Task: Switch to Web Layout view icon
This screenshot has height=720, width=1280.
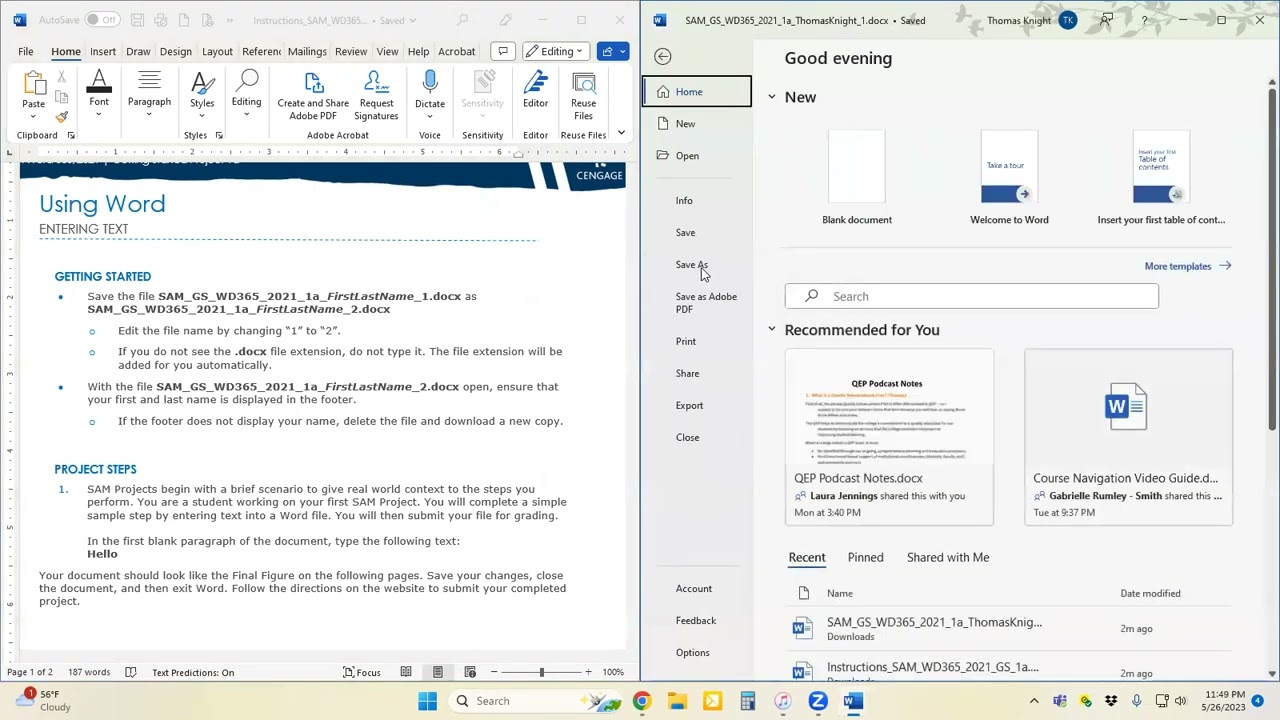Action: (x=470, y=673)
